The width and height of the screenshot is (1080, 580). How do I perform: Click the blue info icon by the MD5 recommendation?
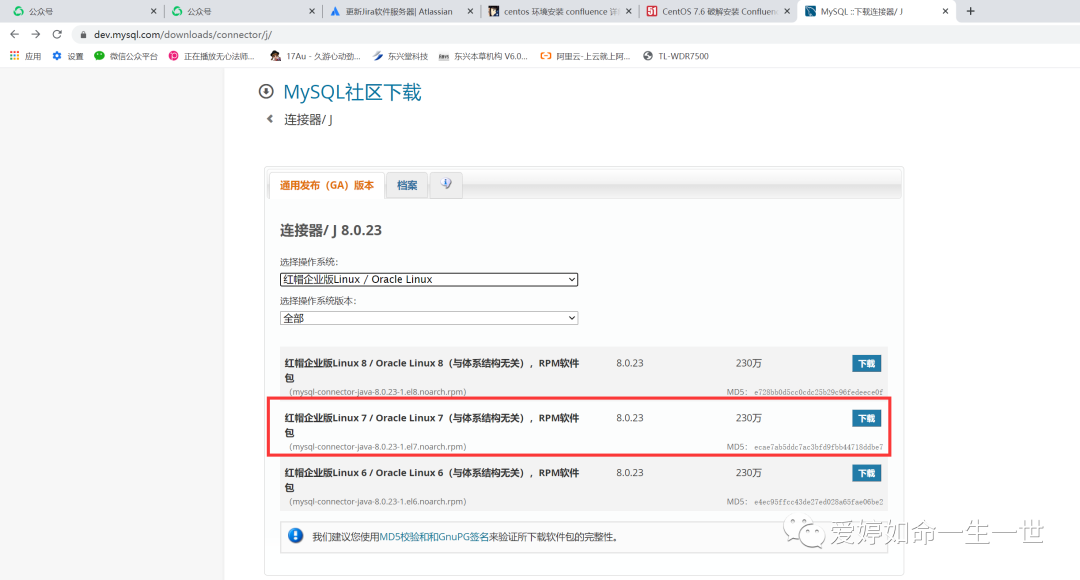pyautogui.click(x=295, y=535)
